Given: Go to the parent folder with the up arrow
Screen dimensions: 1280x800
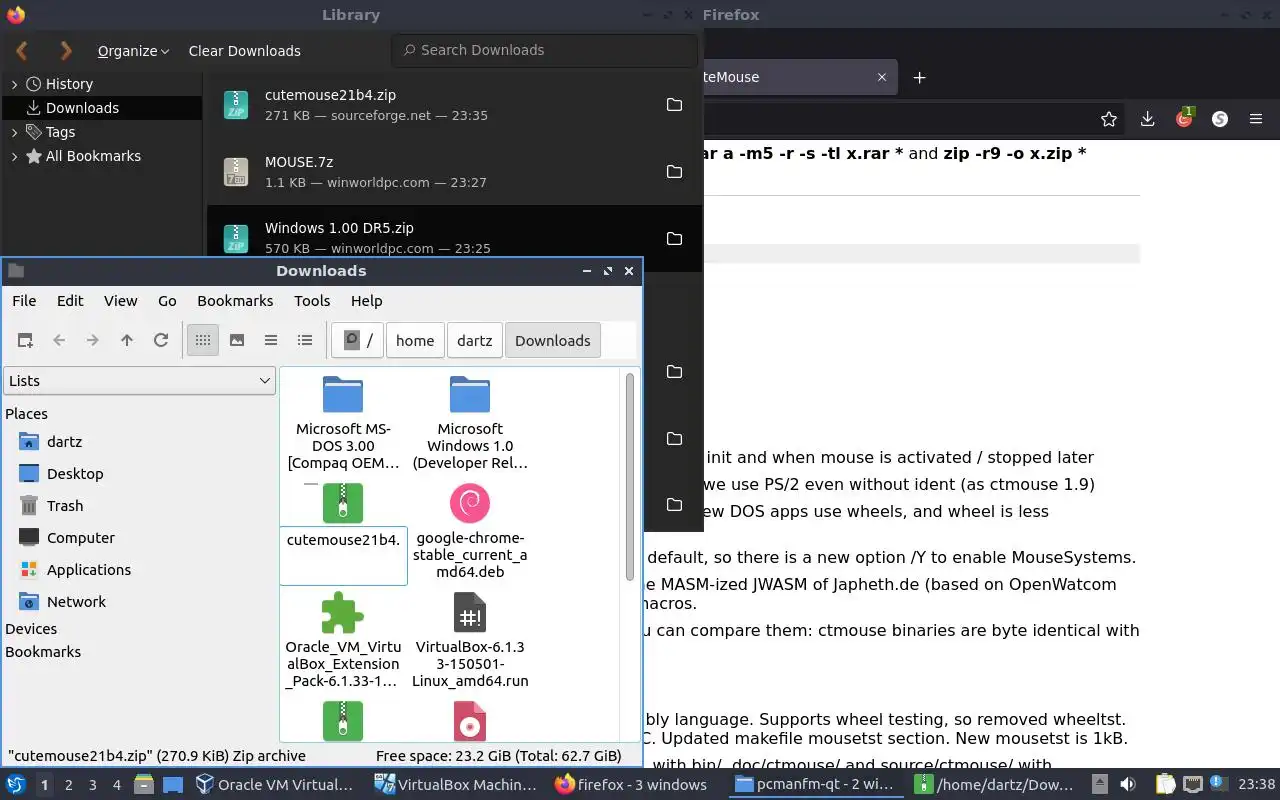Looking at the screenshot, I should (127, 340).
